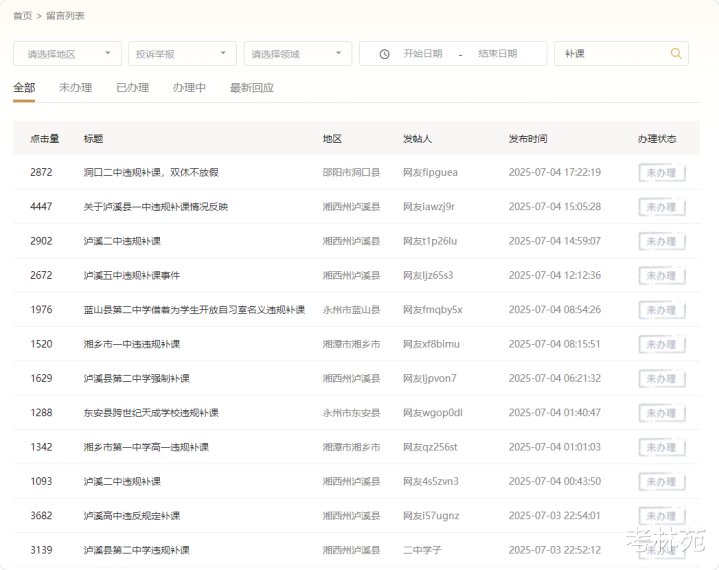Click 未办理 status for 网友4s5zvn3 row

click(x=662, y=482)
